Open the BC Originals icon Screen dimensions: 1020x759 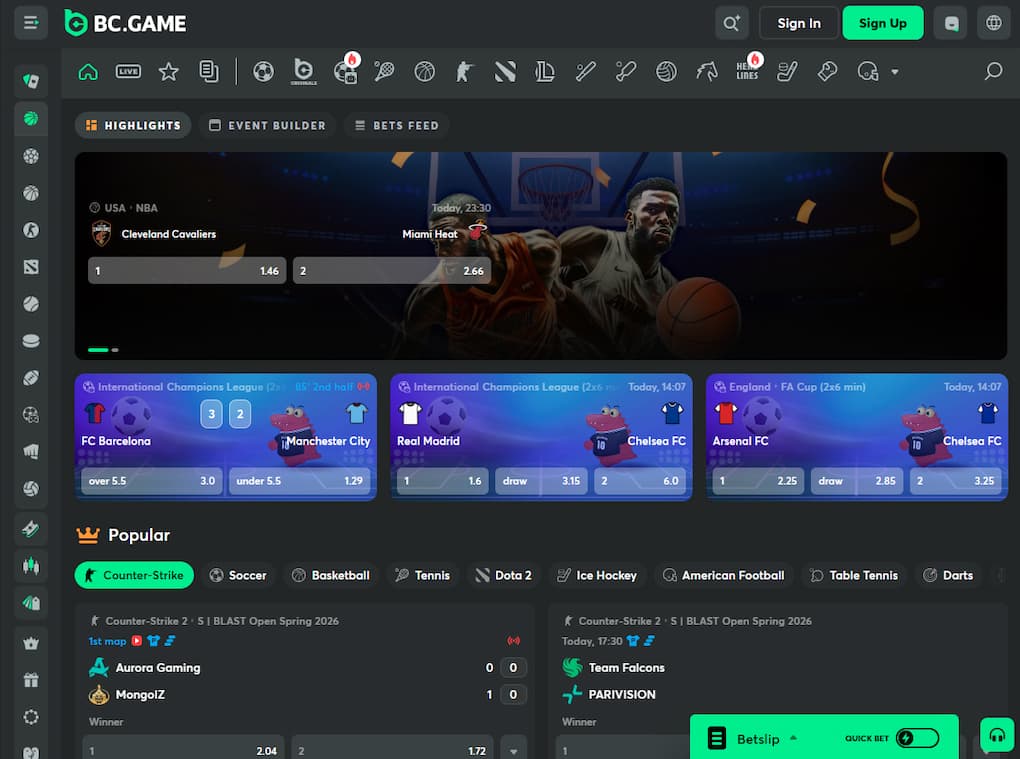(x=304, y=72)
